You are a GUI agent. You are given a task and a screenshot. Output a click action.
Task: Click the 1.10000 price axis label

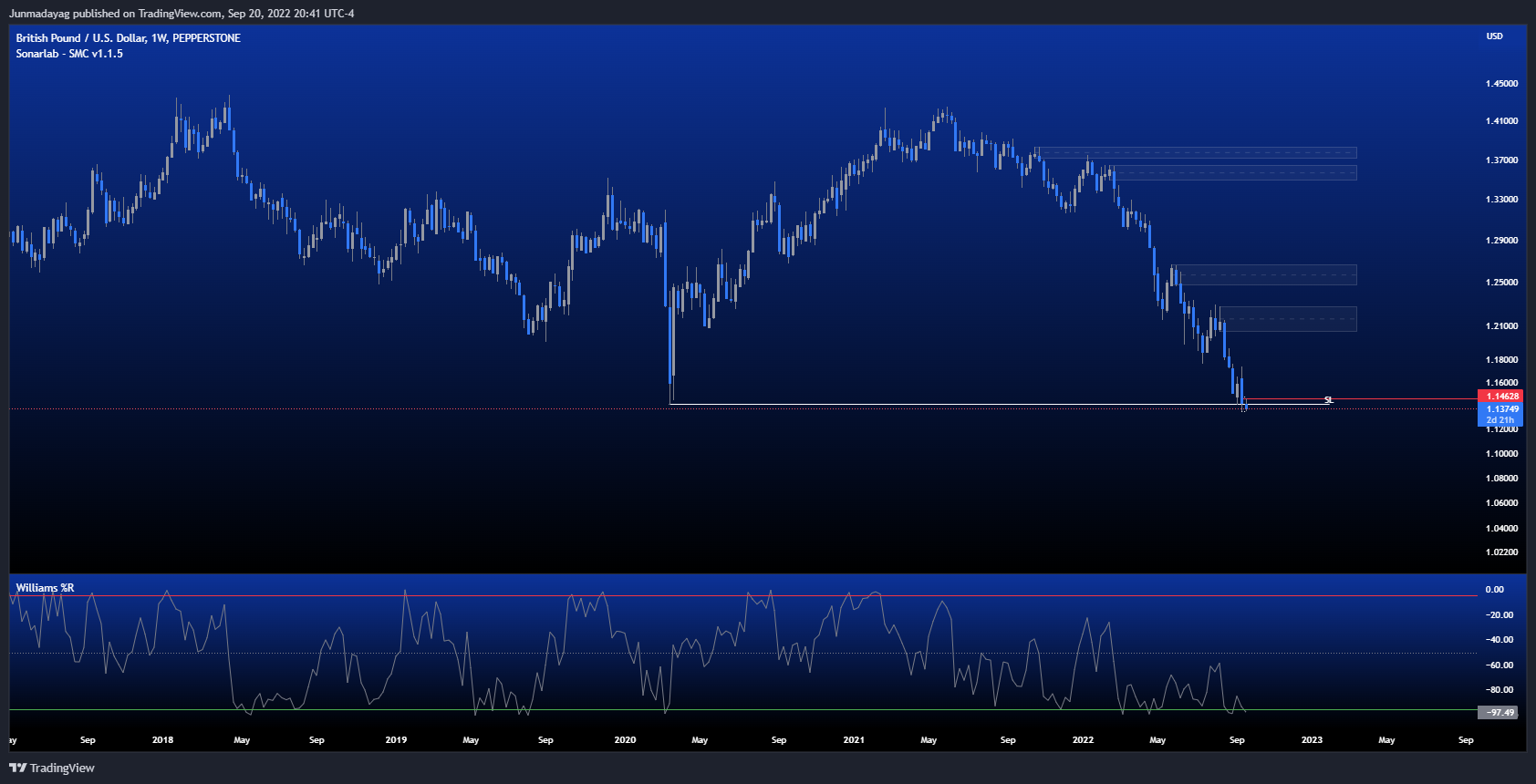(x=1501, y=454)
